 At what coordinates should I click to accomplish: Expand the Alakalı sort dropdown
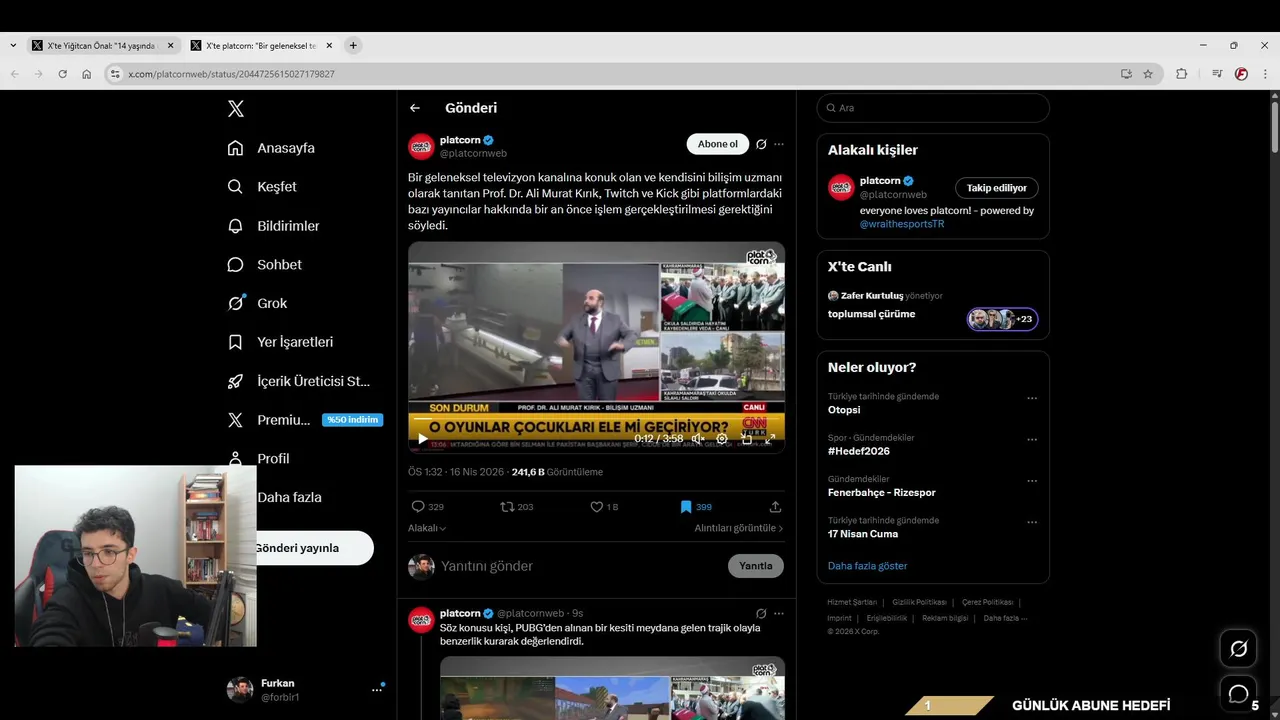(x=427, y=528)
